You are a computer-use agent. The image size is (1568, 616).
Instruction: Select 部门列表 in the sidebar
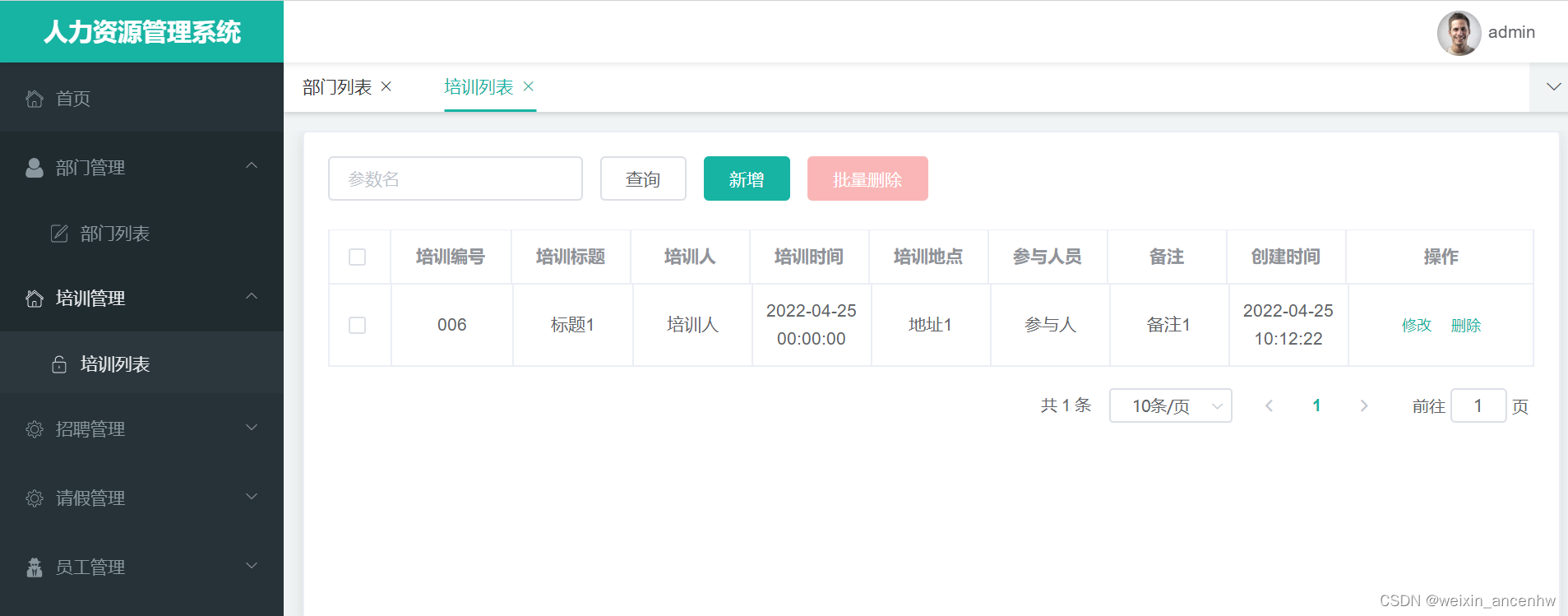click(141, 234)
